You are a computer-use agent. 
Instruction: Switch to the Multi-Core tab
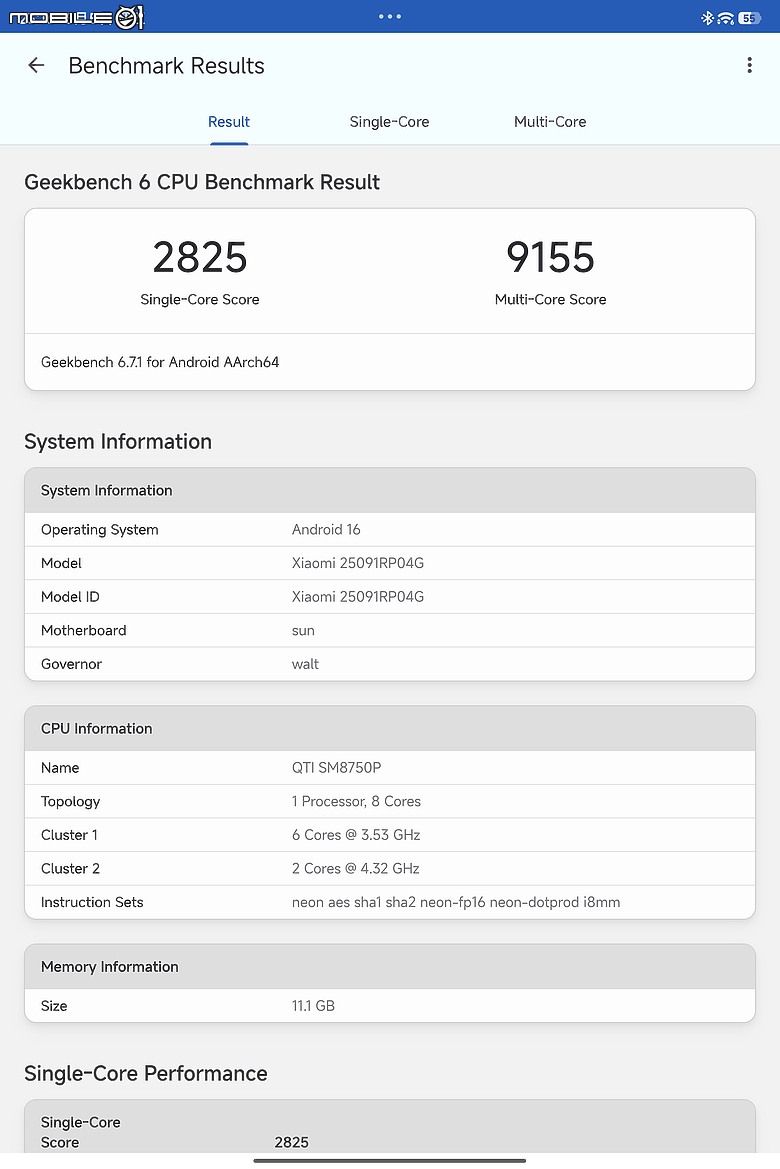tap(550, 122)
